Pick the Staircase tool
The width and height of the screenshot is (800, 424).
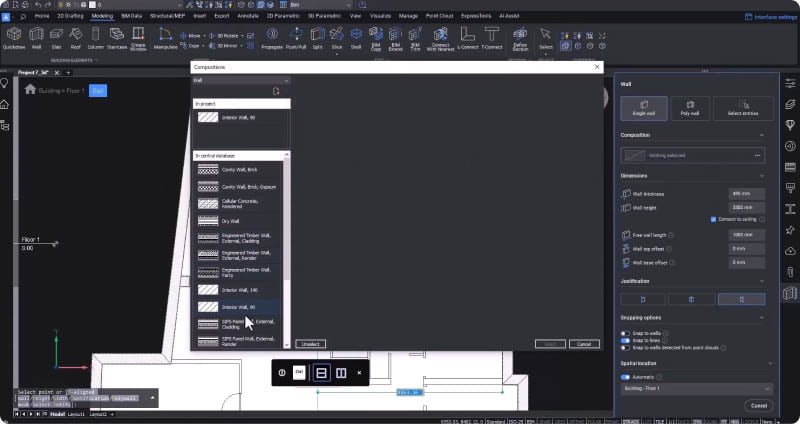point(117,38)
